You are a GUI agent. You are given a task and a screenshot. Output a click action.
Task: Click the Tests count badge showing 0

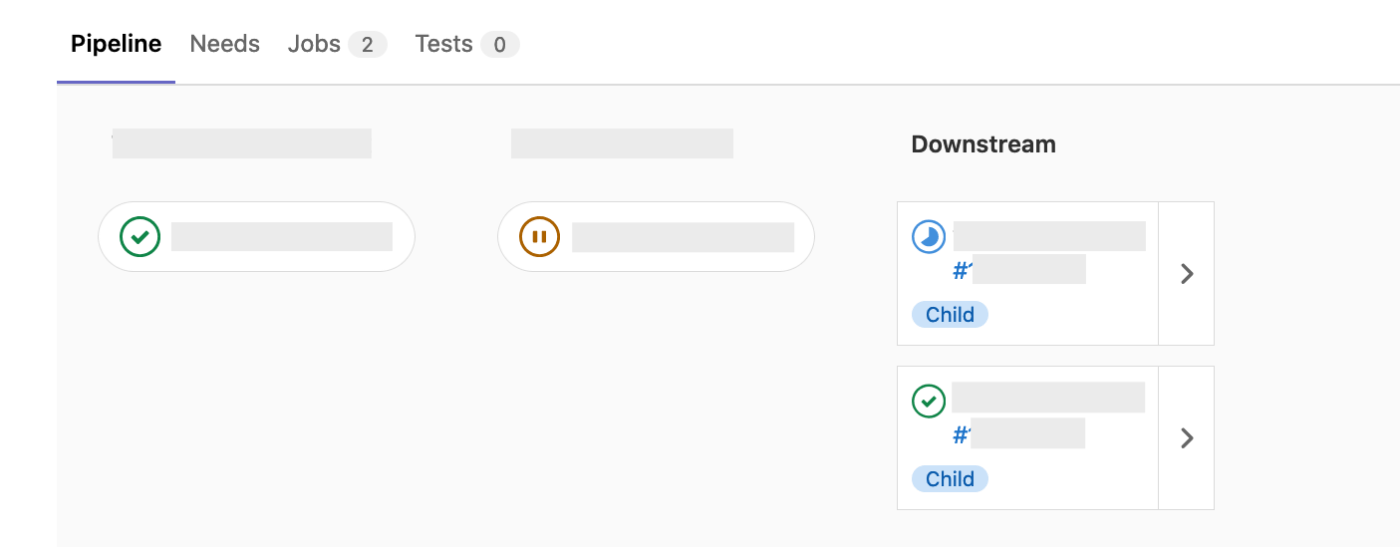coord(500,44)
